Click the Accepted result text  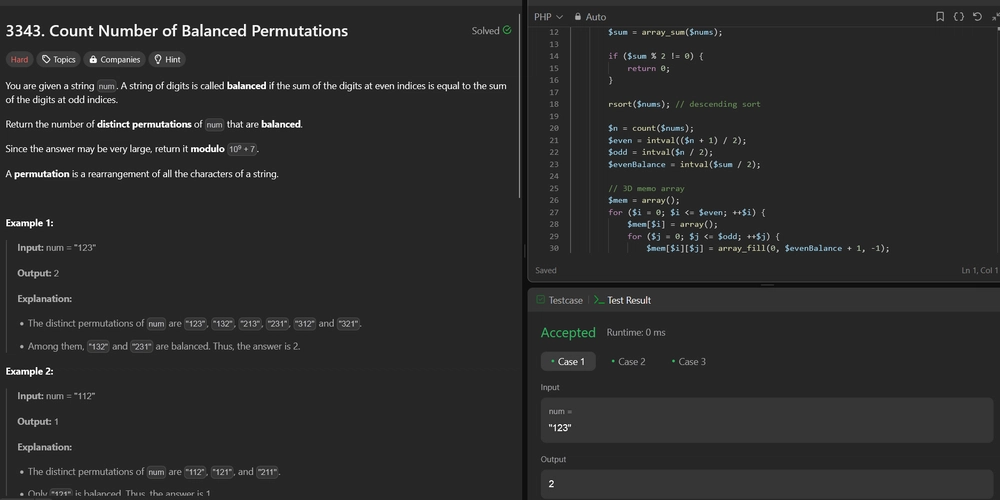point(568,332)
